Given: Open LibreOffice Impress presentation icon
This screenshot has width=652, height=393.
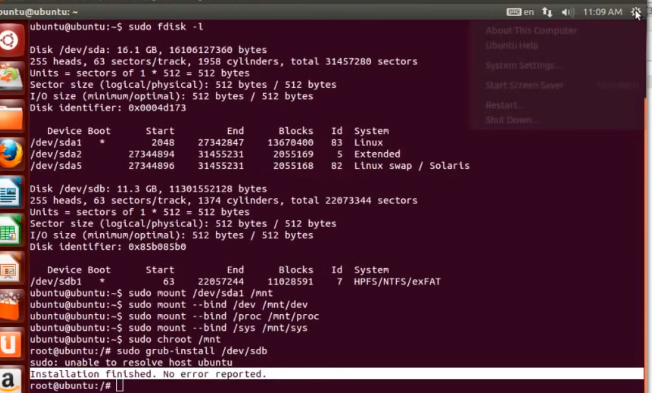Looking at the screenshot, I should [11, 268].
